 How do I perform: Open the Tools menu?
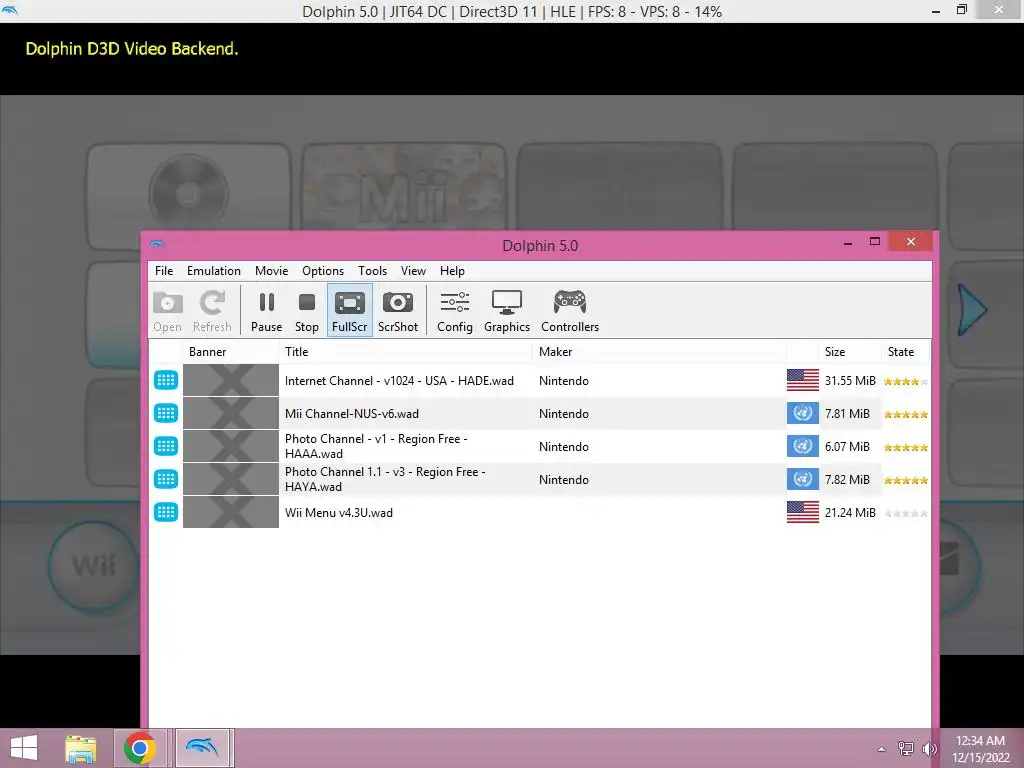click(x=372, y=271)
